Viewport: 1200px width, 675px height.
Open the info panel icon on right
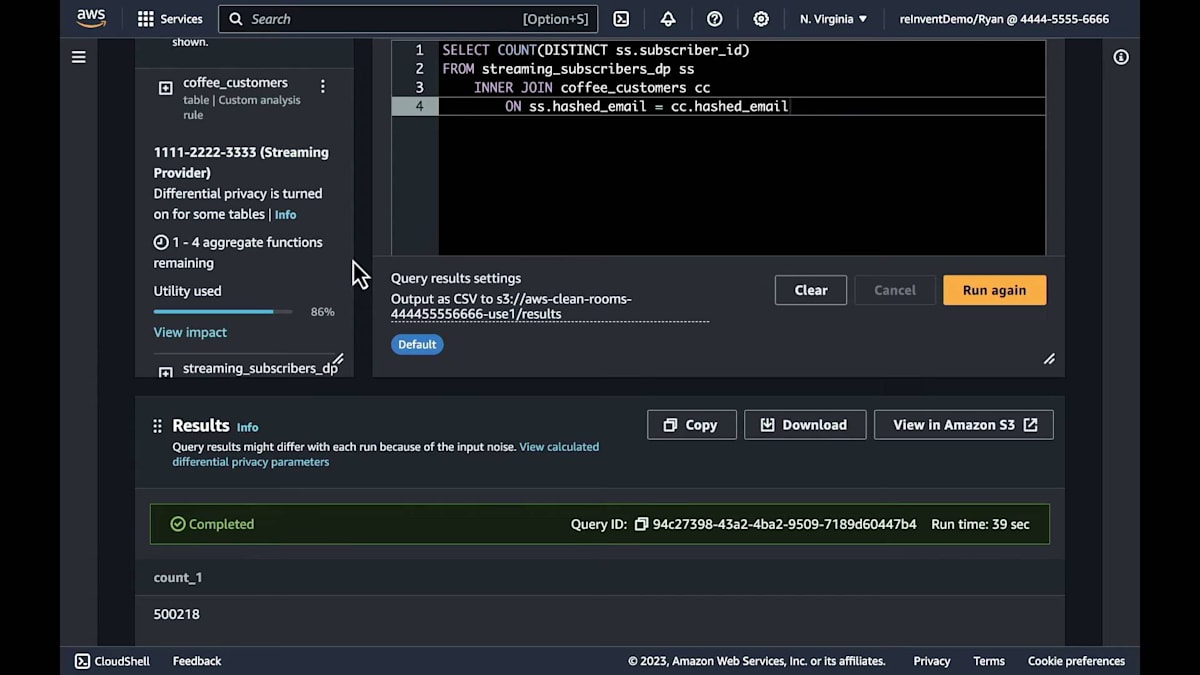(1121, 57)
